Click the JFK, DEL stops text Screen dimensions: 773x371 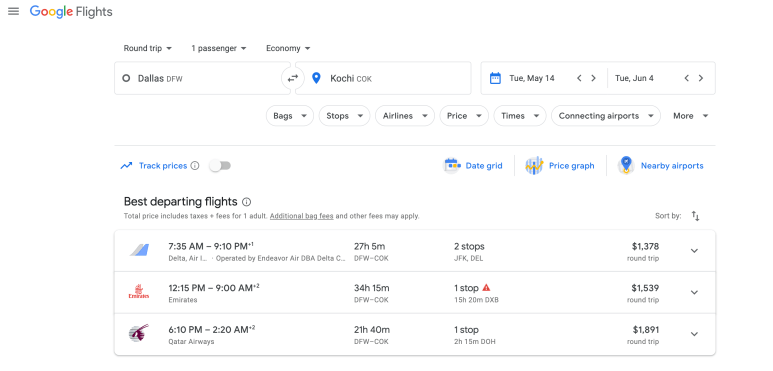click(x=468, y=258)
